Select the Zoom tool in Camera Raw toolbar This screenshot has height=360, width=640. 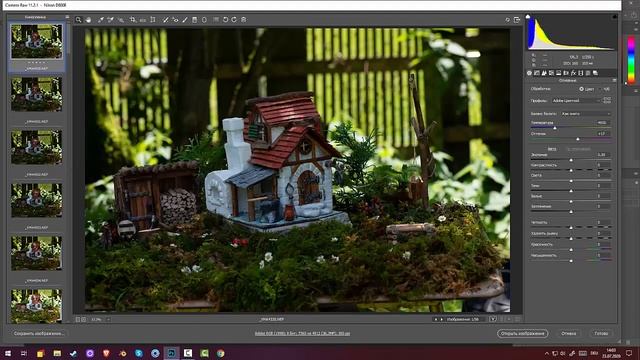(78, 20)
